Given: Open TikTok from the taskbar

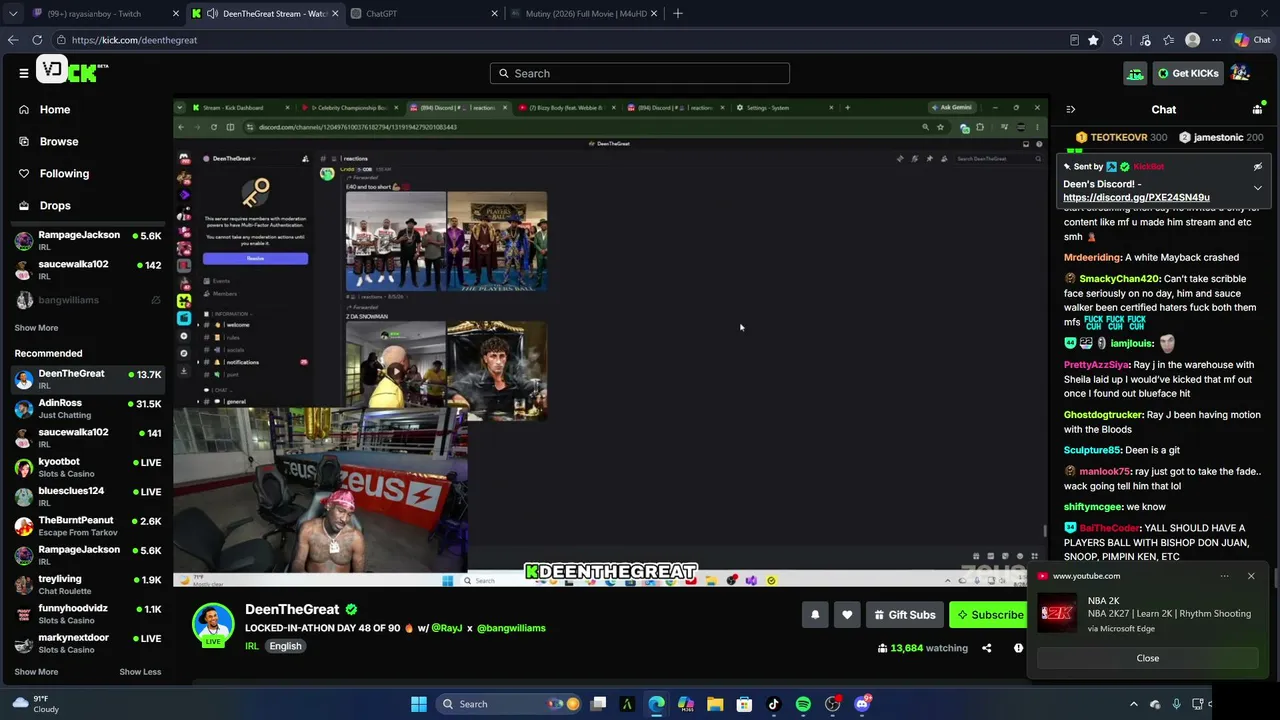Looking at the screenshot, I should pyautogui.click(x=774, y=704).
